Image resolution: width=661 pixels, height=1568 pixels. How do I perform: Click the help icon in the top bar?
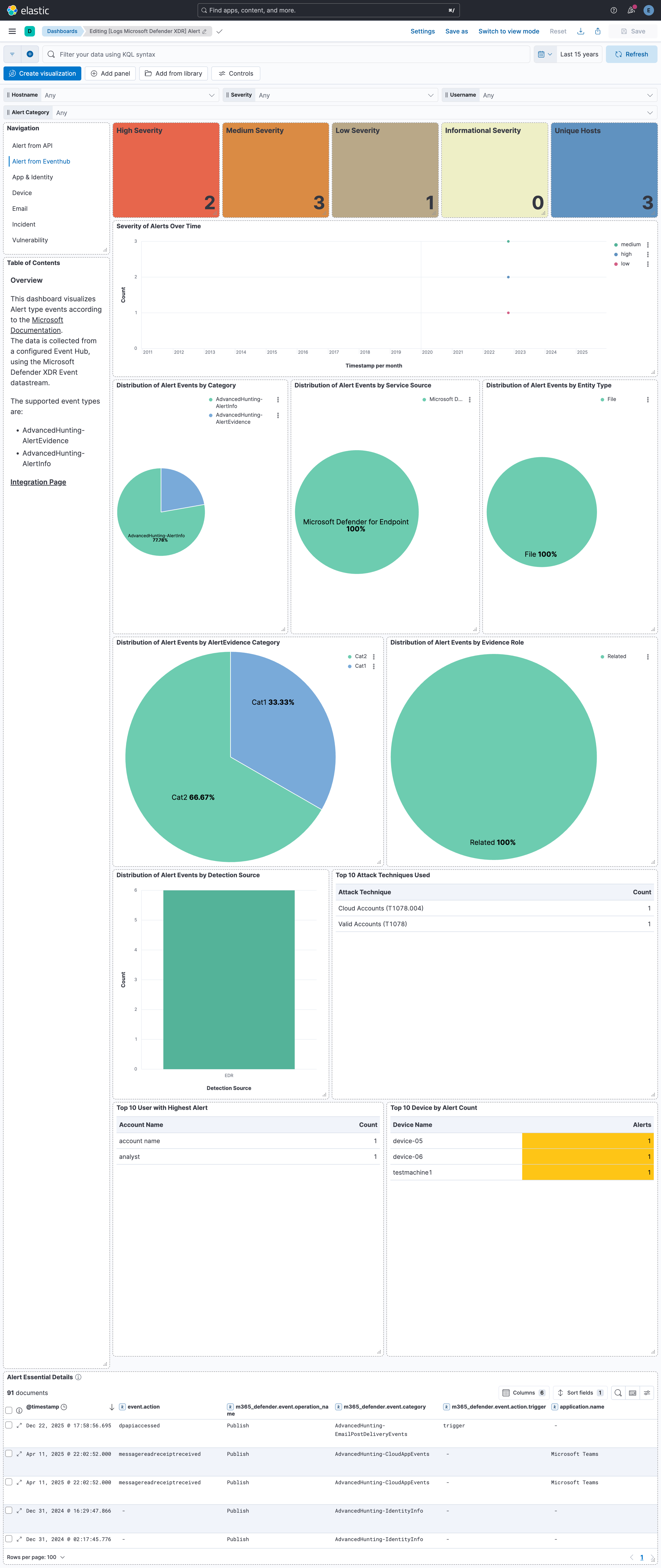(614, 10)
